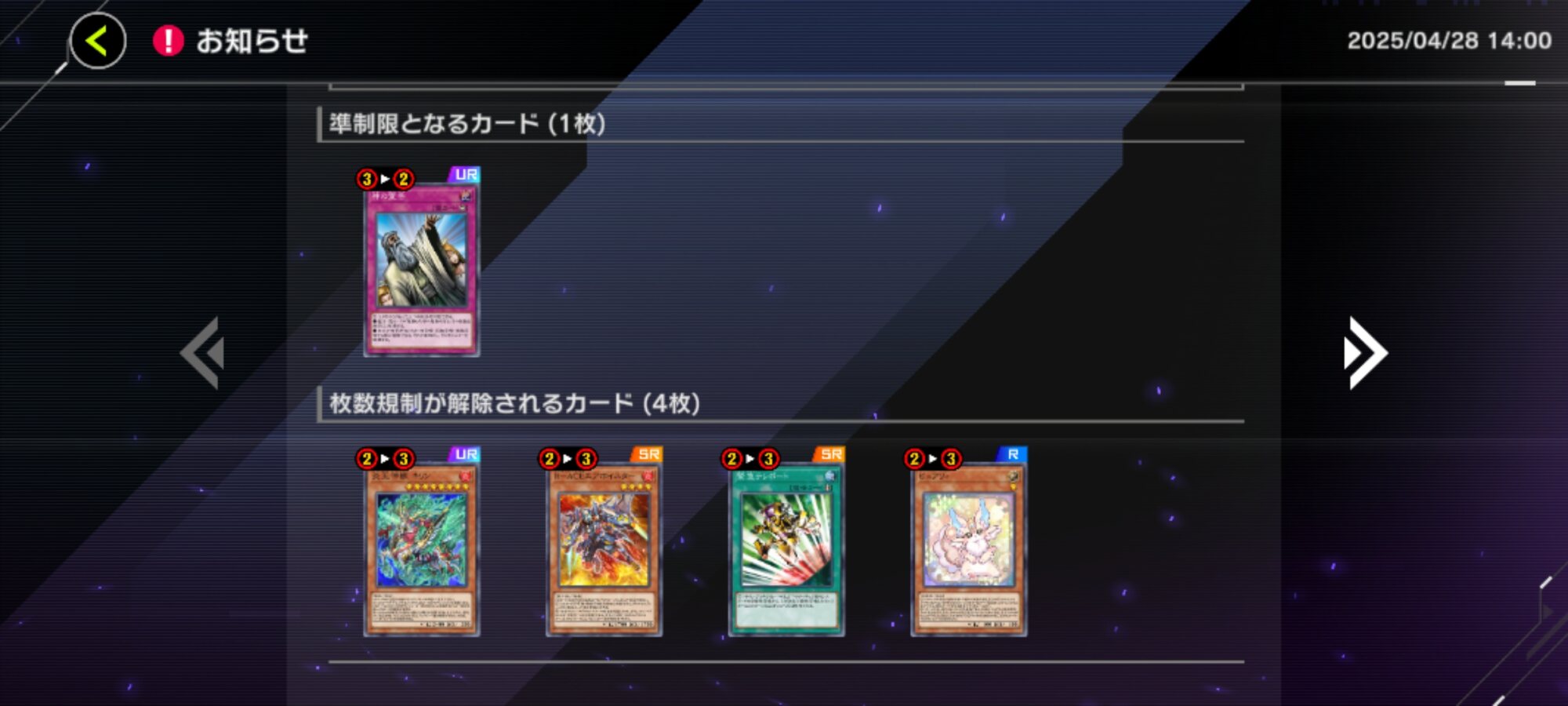Open the Fire King Kirin monster card
The image size is (1568, 706).
422,549
